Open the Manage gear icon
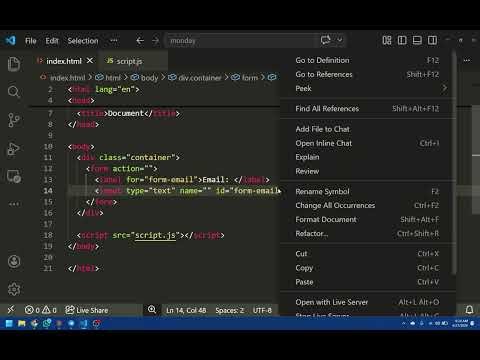The width and height of the screenshot is (480, 360). tap(14, 289)
